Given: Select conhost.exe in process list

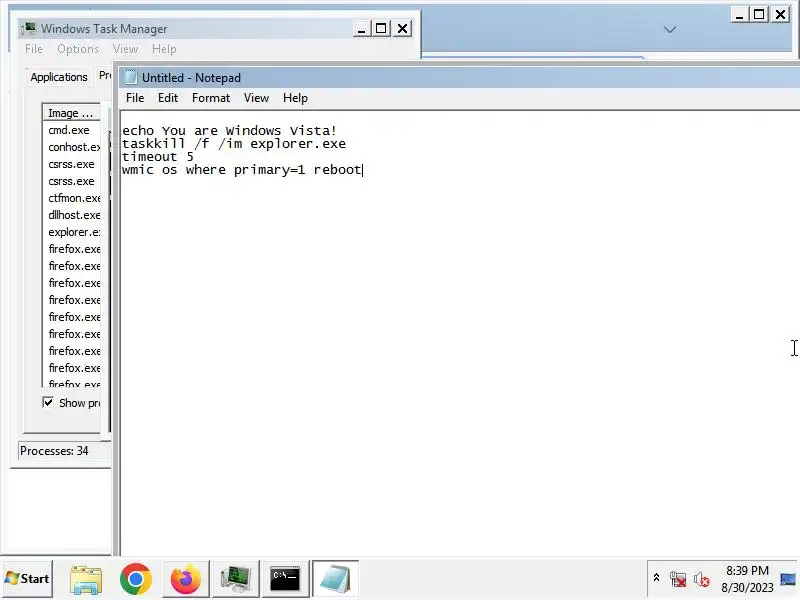Looking at the screenshot, I should [x=72, y=147].
